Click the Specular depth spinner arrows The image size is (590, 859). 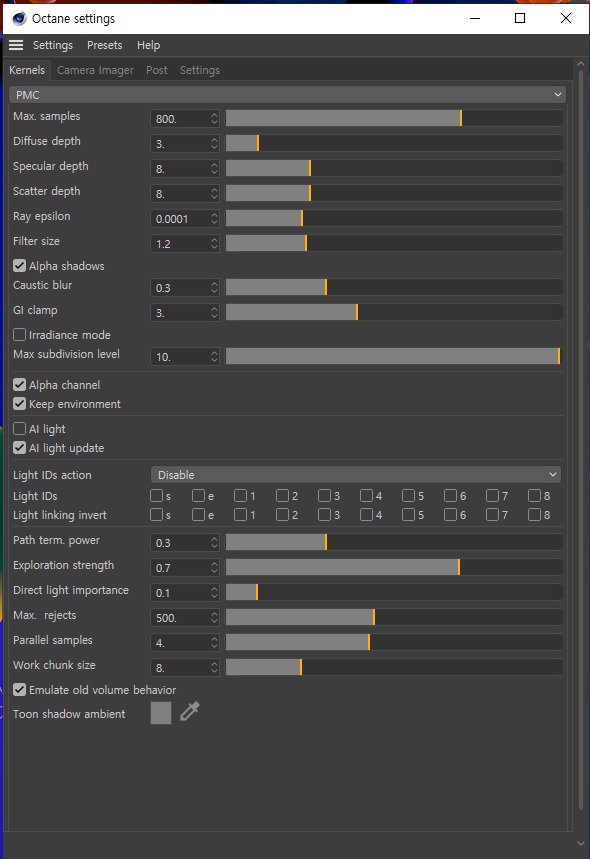click(x=214, y=168)
